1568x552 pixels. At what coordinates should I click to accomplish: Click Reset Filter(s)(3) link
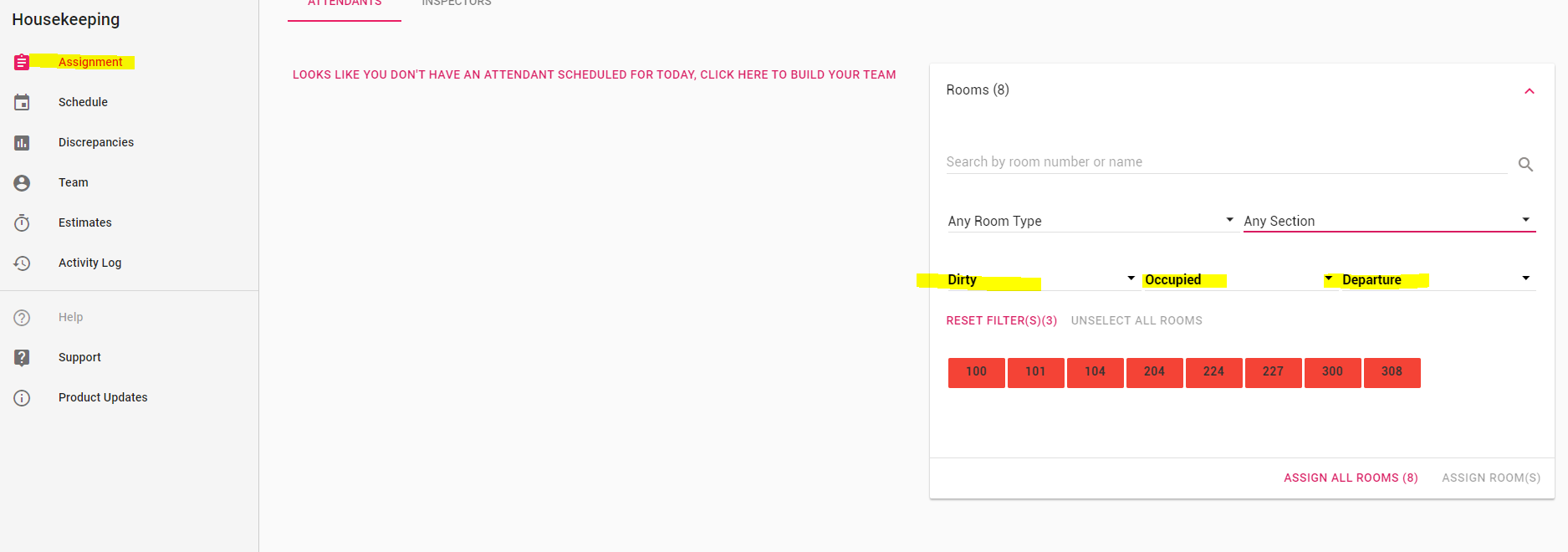(x=1001, y=320)
